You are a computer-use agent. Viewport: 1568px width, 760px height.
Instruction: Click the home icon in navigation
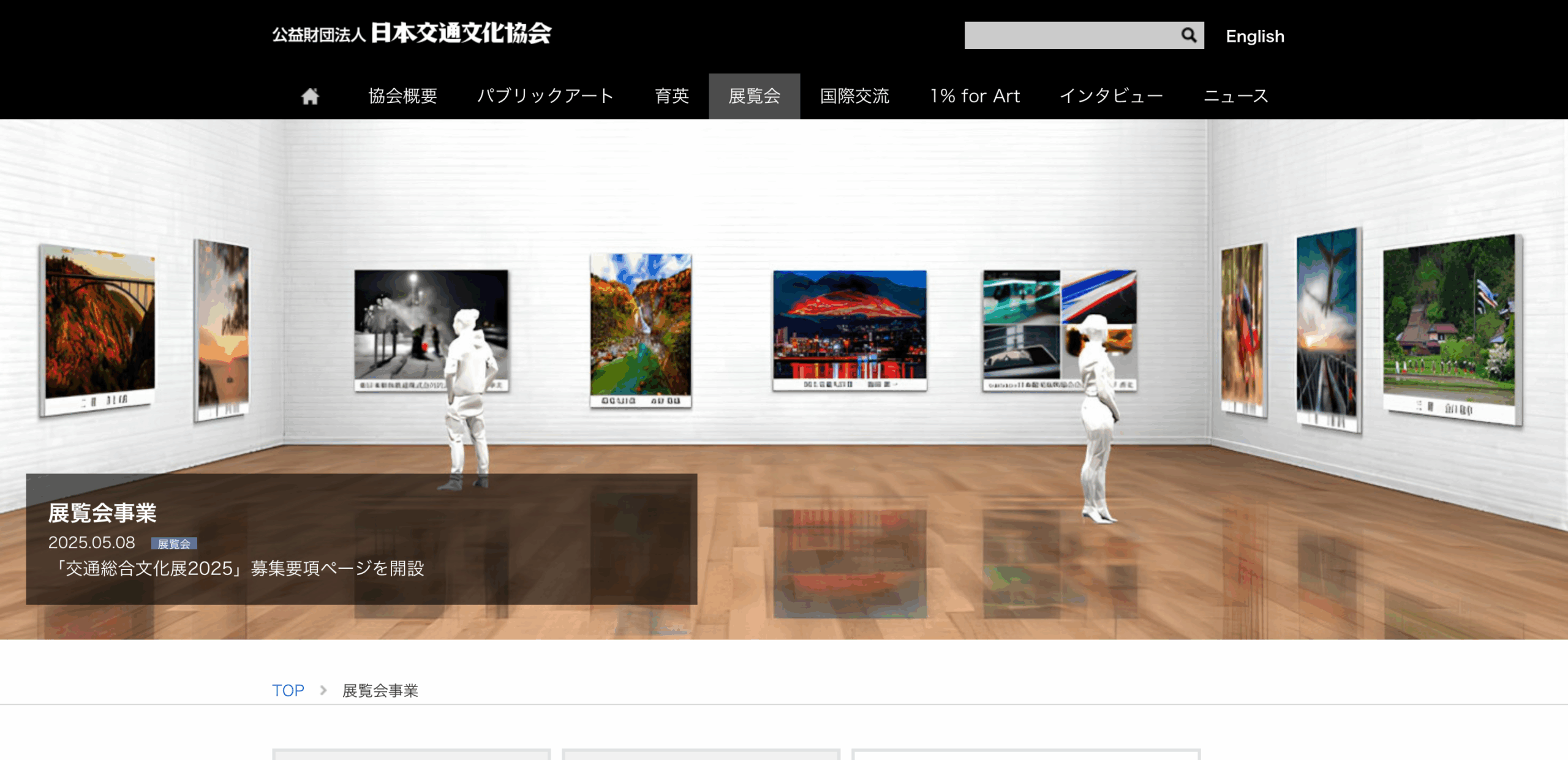(x=310, y=96)
